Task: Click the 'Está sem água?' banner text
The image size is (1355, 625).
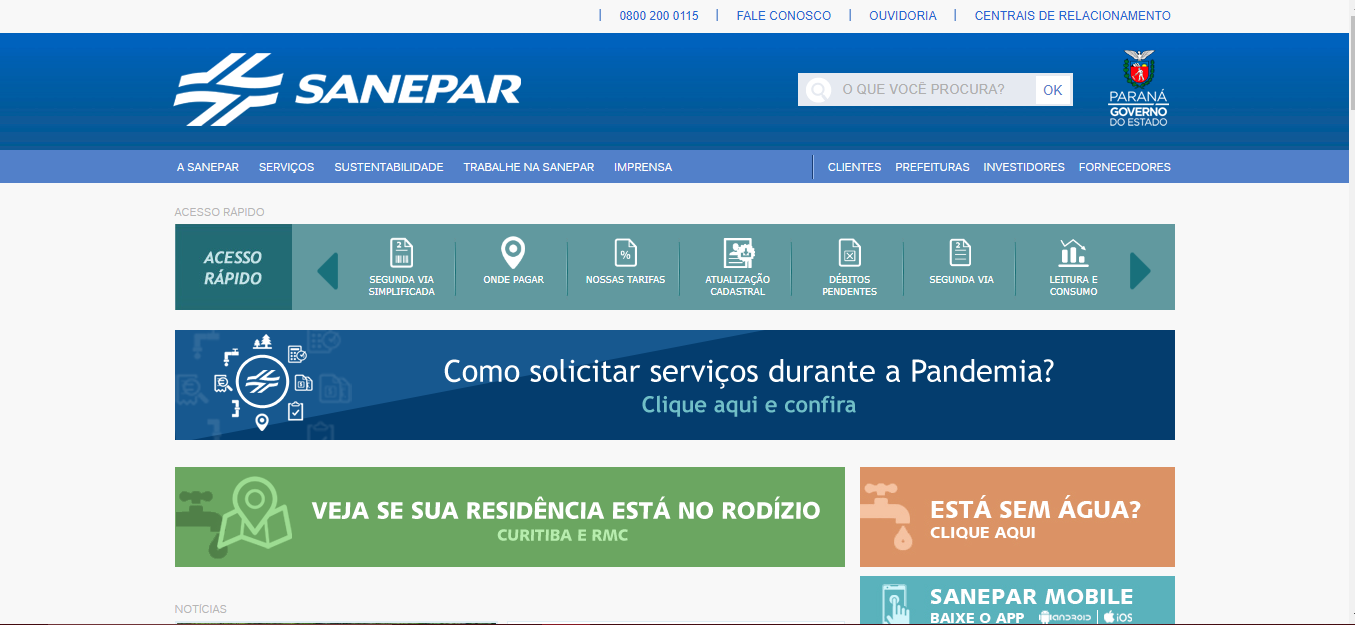Action: point(1035,510)
